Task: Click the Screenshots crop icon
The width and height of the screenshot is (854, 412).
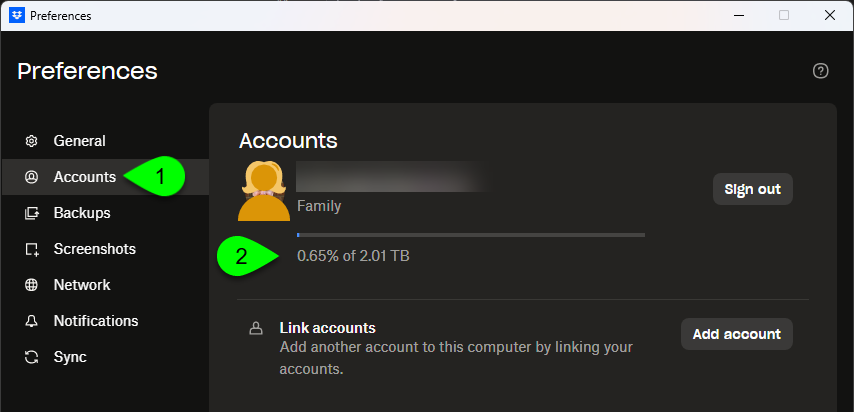Action: [x=32, y=249]
